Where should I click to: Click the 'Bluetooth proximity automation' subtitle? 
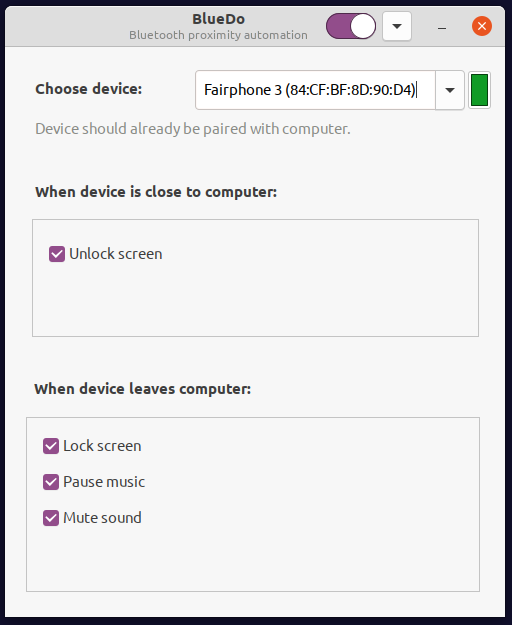point(218,35)
